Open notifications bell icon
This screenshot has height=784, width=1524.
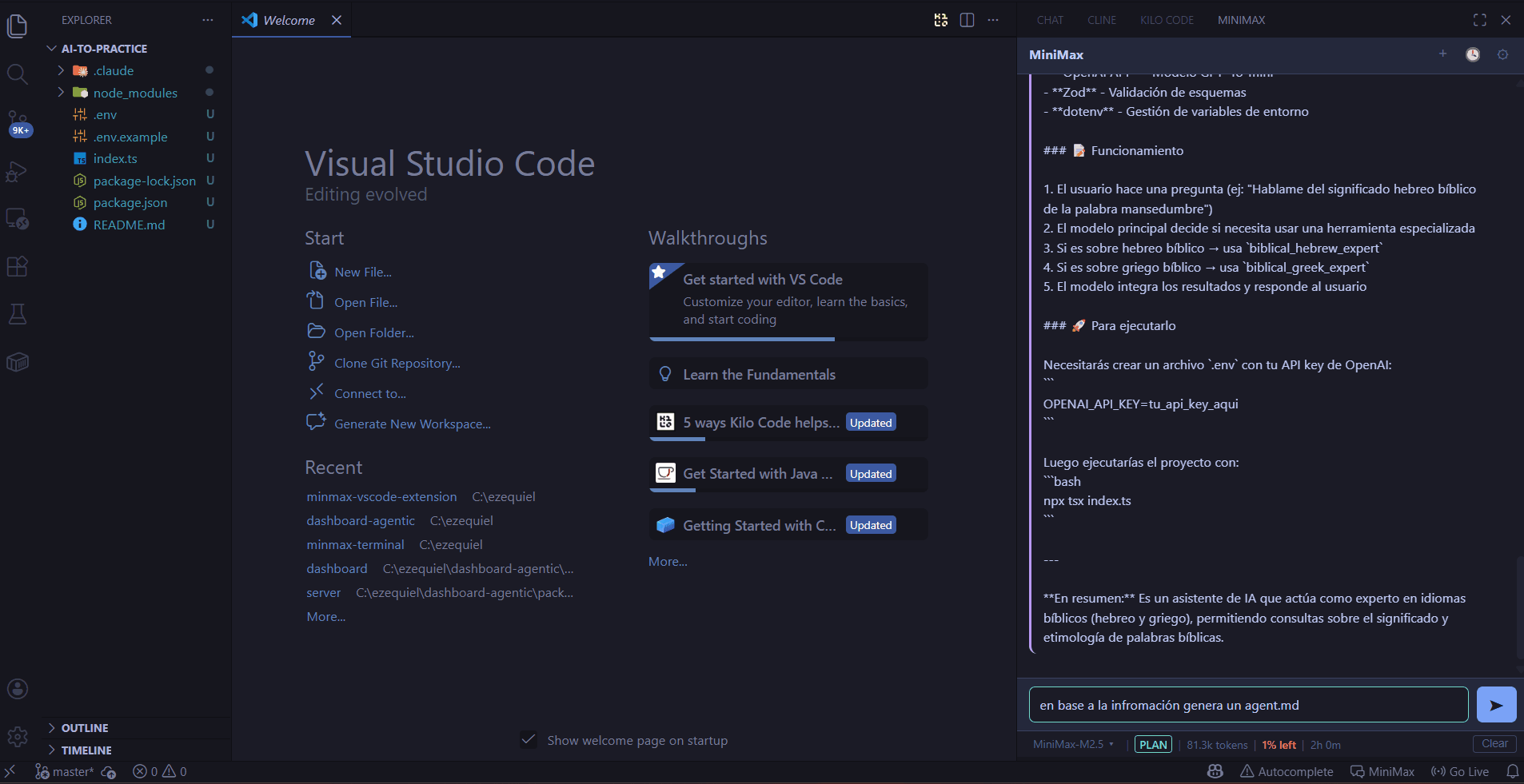1512,771
